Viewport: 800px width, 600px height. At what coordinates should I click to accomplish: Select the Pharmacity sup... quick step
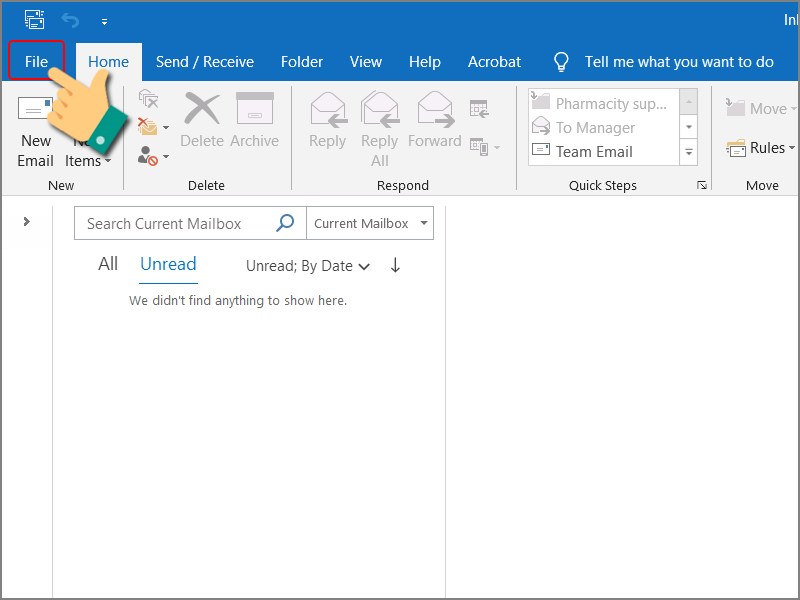(604, 104)
